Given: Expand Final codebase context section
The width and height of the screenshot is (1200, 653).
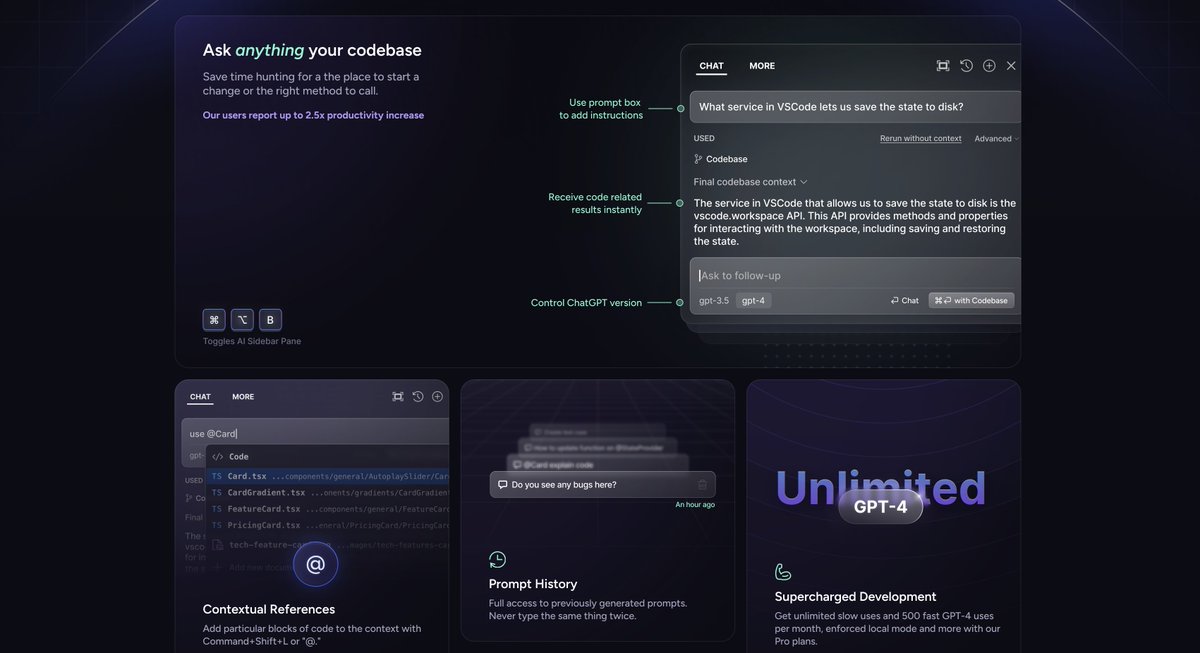Looking at the screenshot, I should pos(750,182).
